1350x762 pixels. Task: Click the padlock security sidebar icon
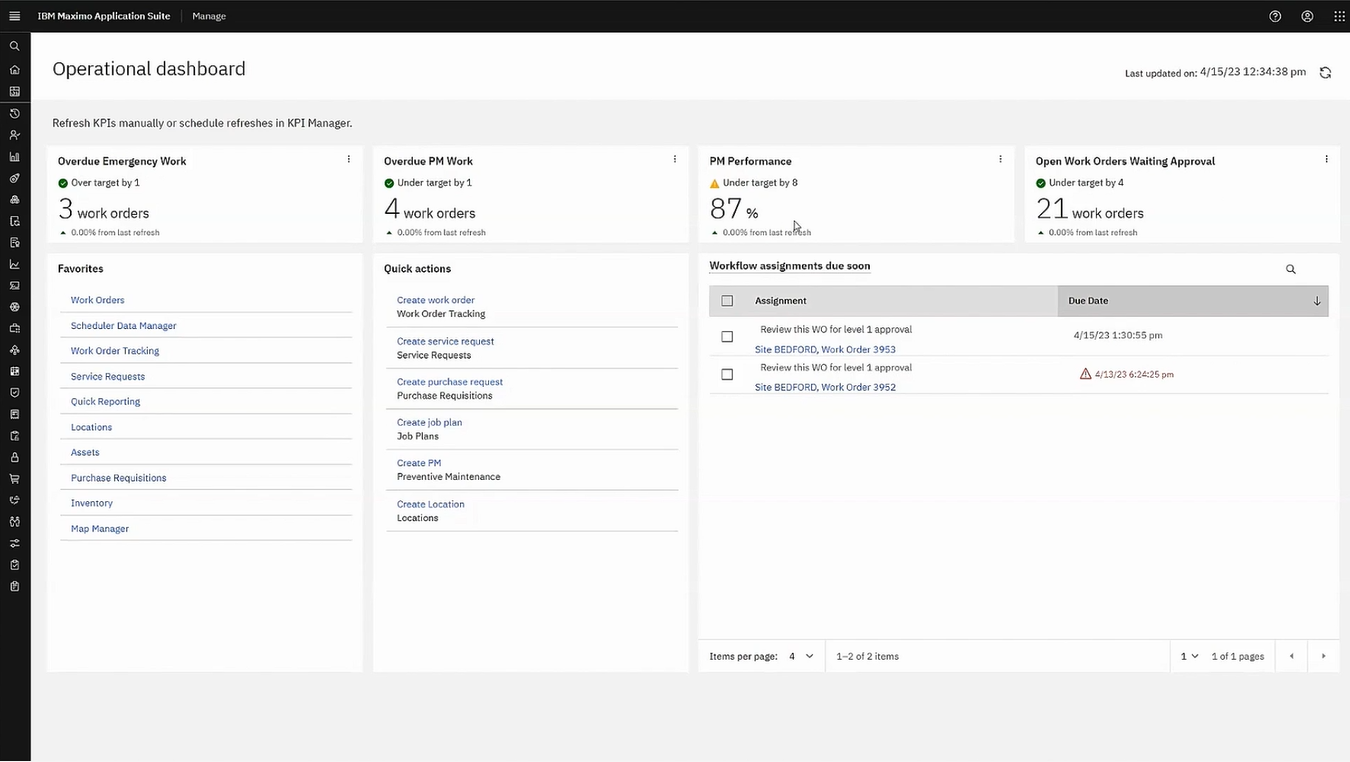click(x=14, y=457)
